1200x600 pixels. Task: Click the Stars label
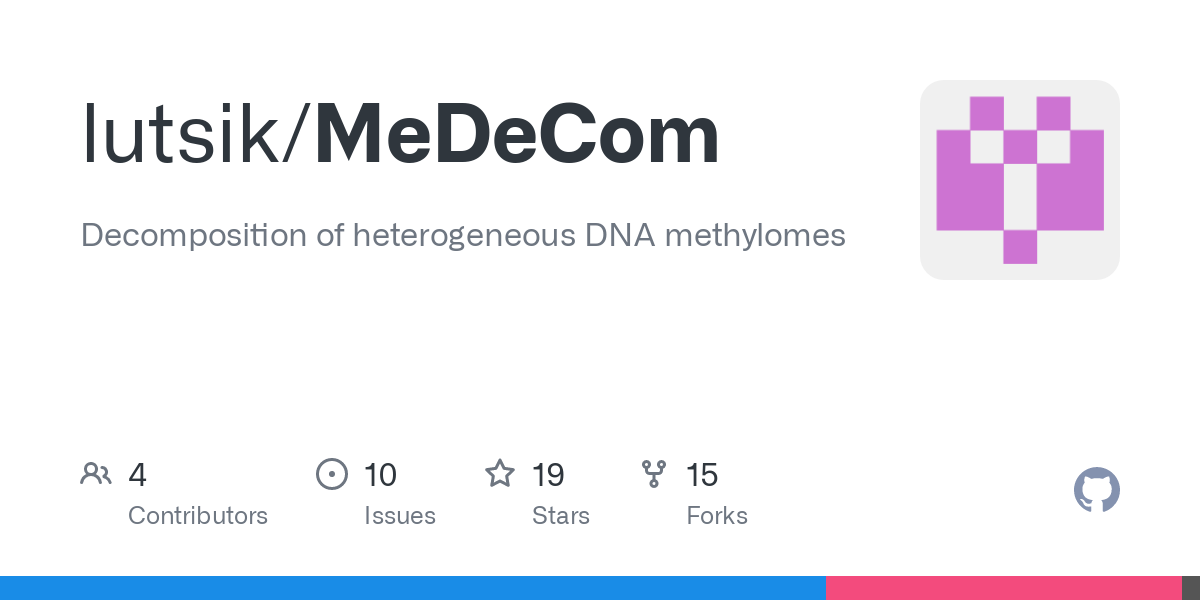point(561,516)
